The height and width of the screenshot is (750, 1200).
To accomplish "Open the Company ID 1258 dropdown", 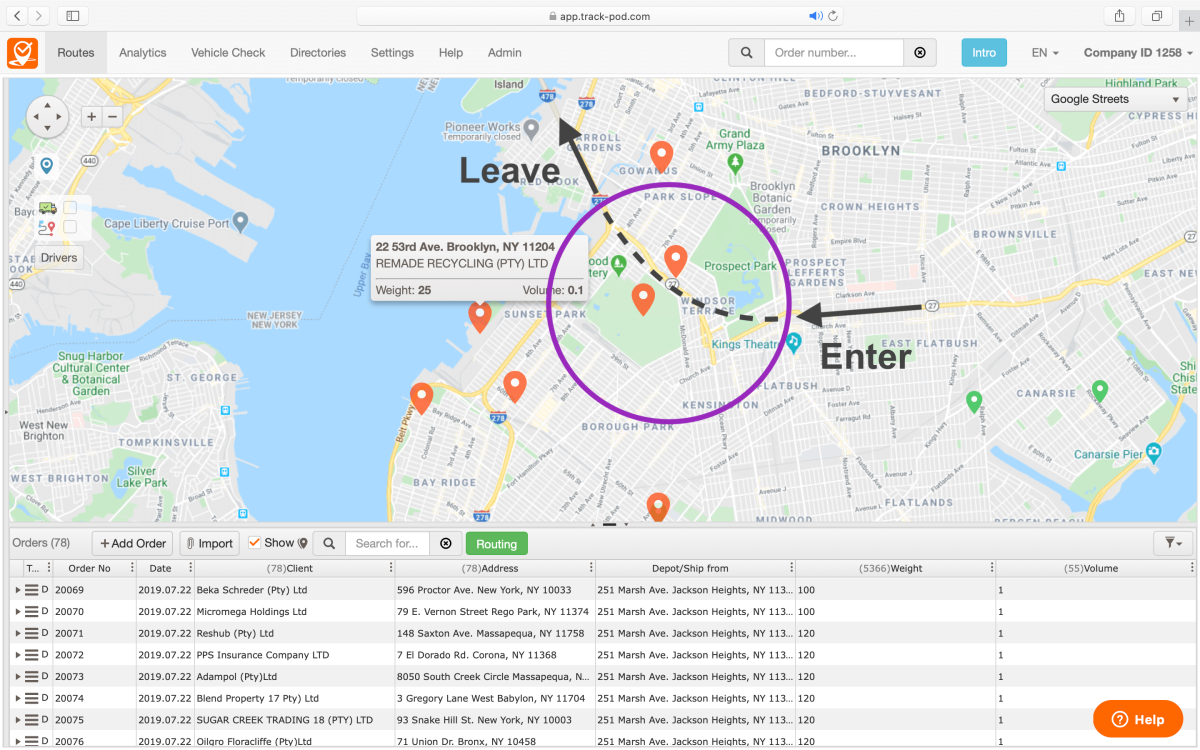I will tap(1138, 53).
